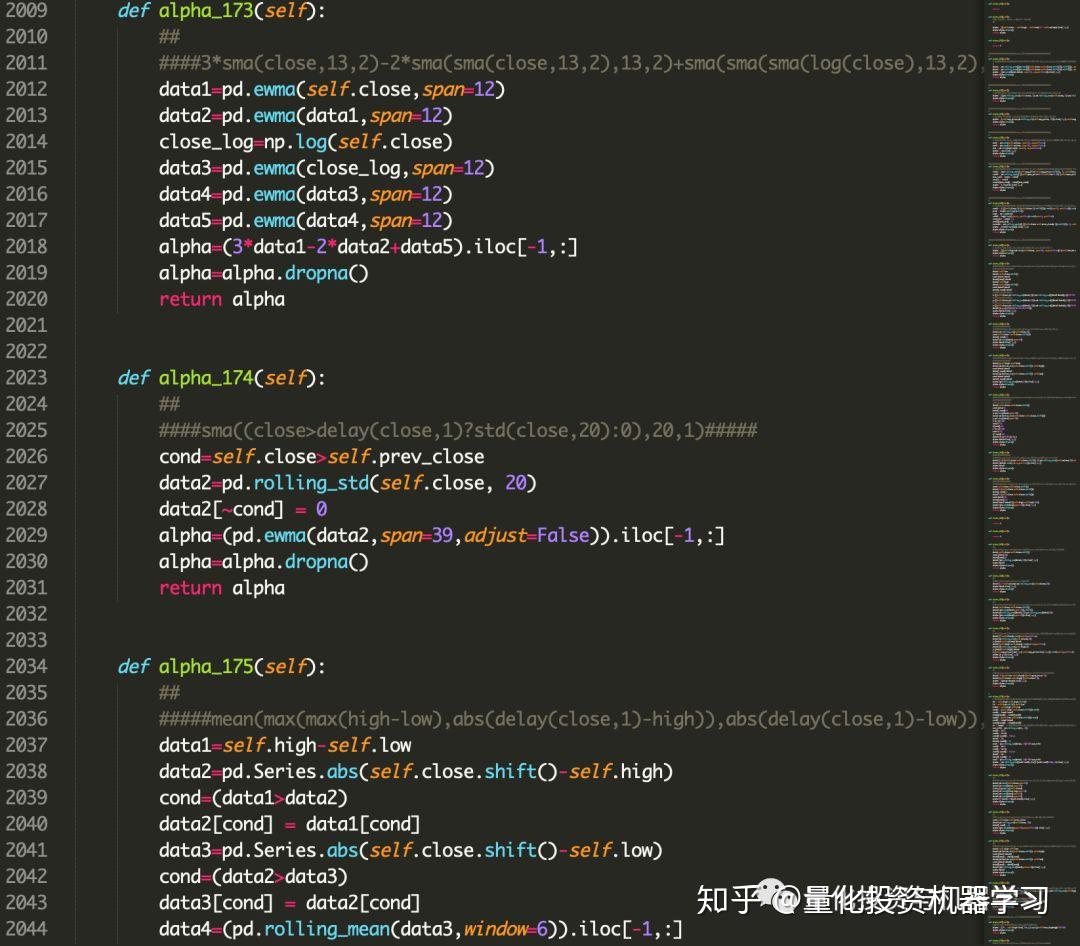
Task: Click the '##' comment on line 2010
Action: [169, 37]
